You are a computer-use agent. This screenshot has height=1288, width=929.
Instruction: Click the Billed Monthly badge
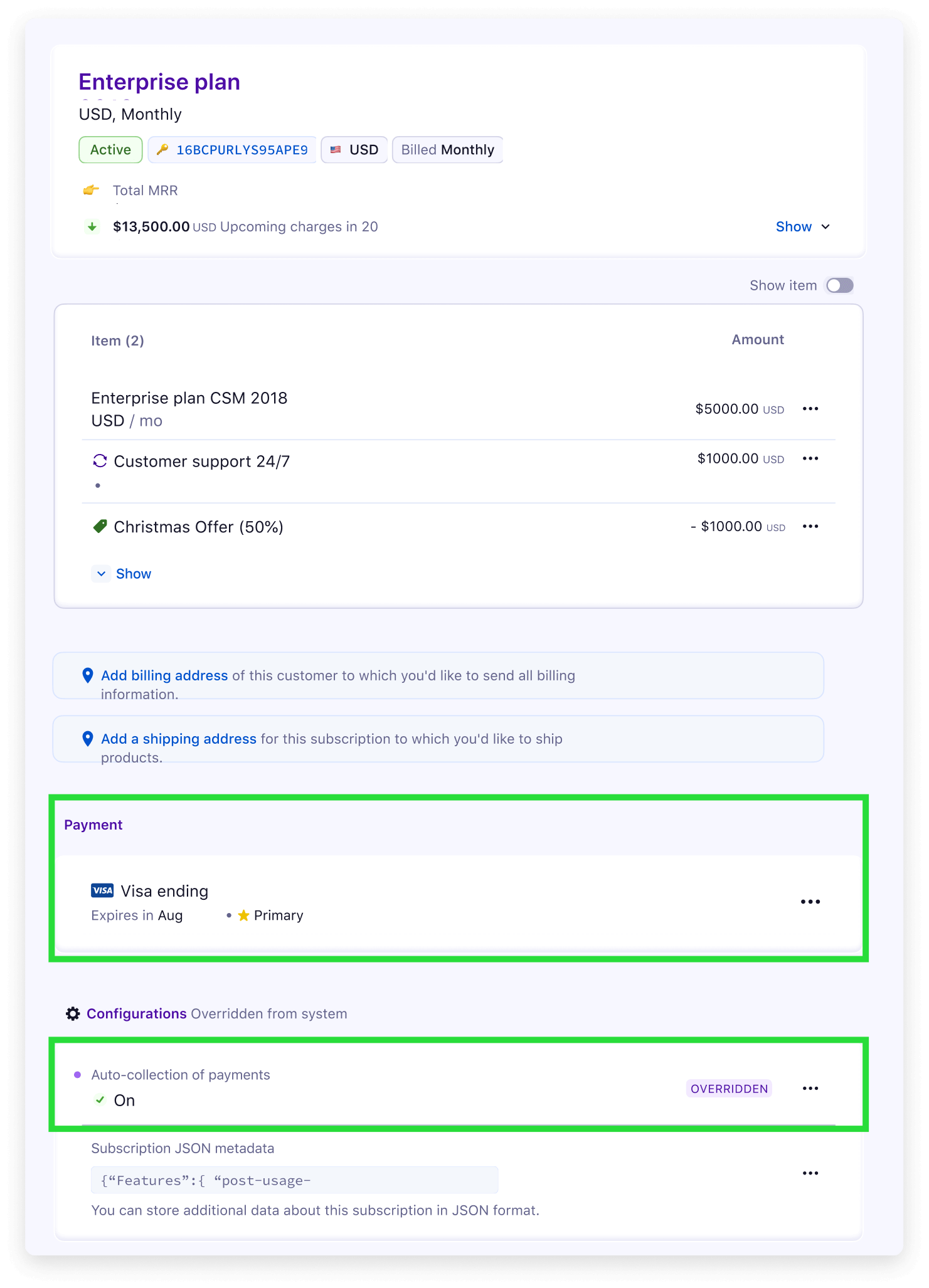pyautogui.click(x=447, y=150)
